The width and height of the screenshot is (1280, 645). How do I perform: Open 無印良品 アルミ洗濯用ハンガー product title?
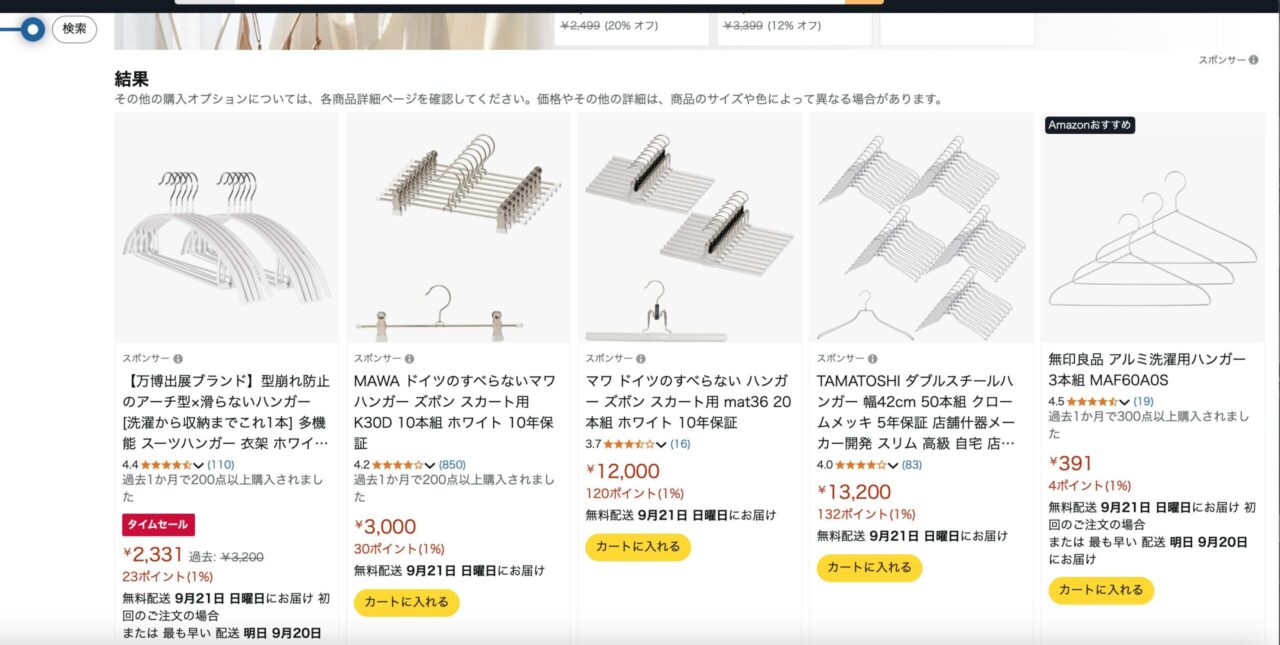pyautogui.click(x=1147, y=370)
